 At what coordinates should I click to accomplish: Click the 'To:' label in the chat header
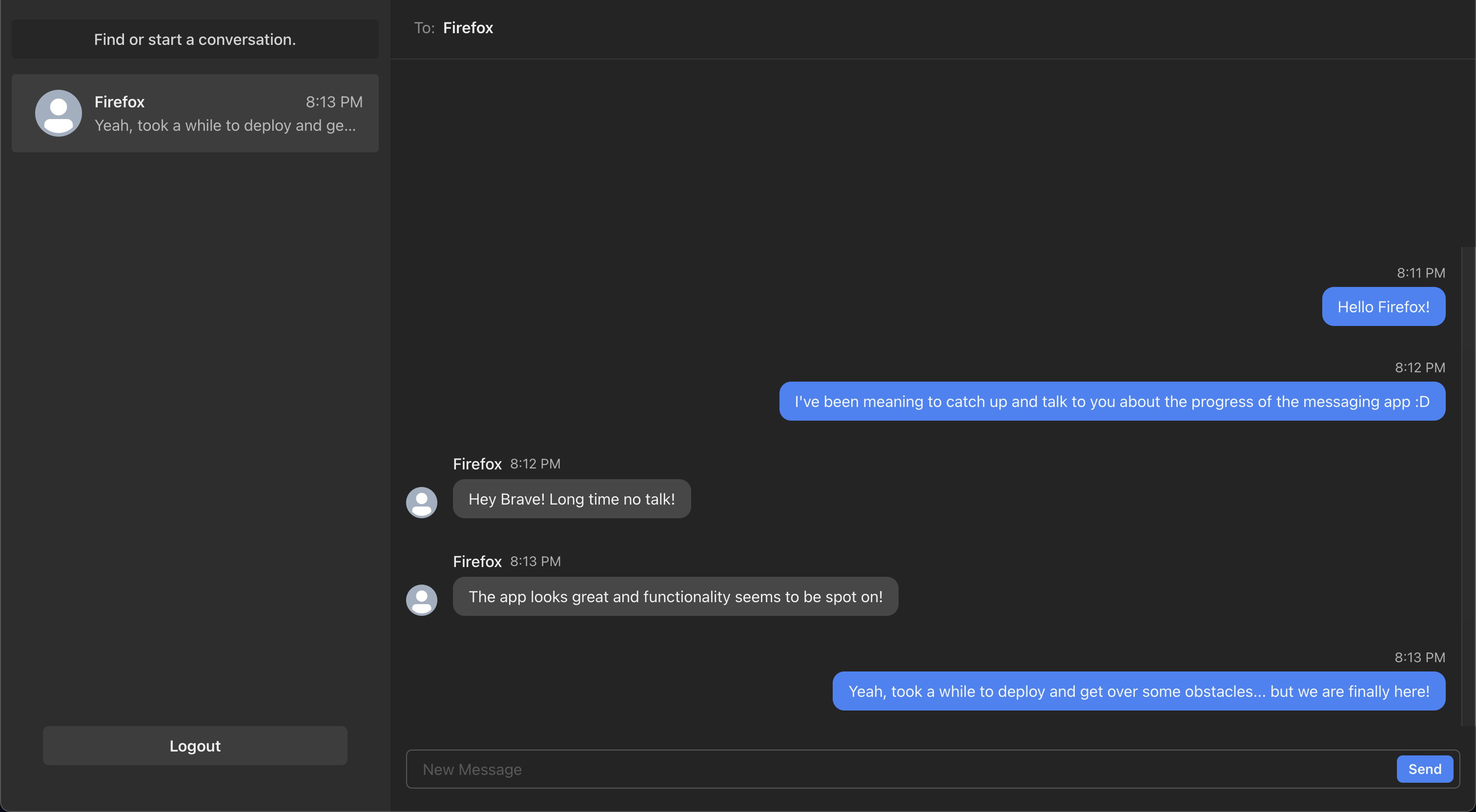click(424, 27)
